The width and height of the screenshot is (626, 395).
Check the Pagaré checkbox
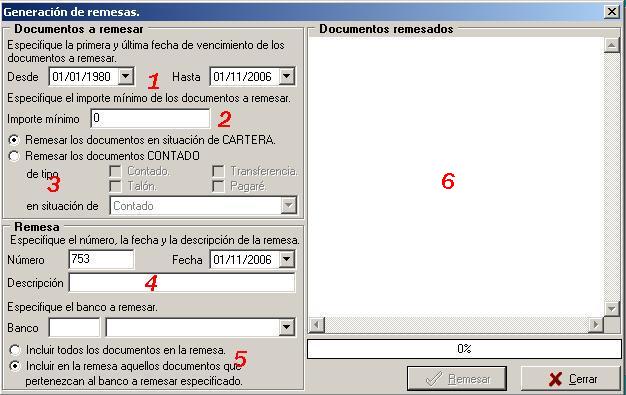click(218, 186)
